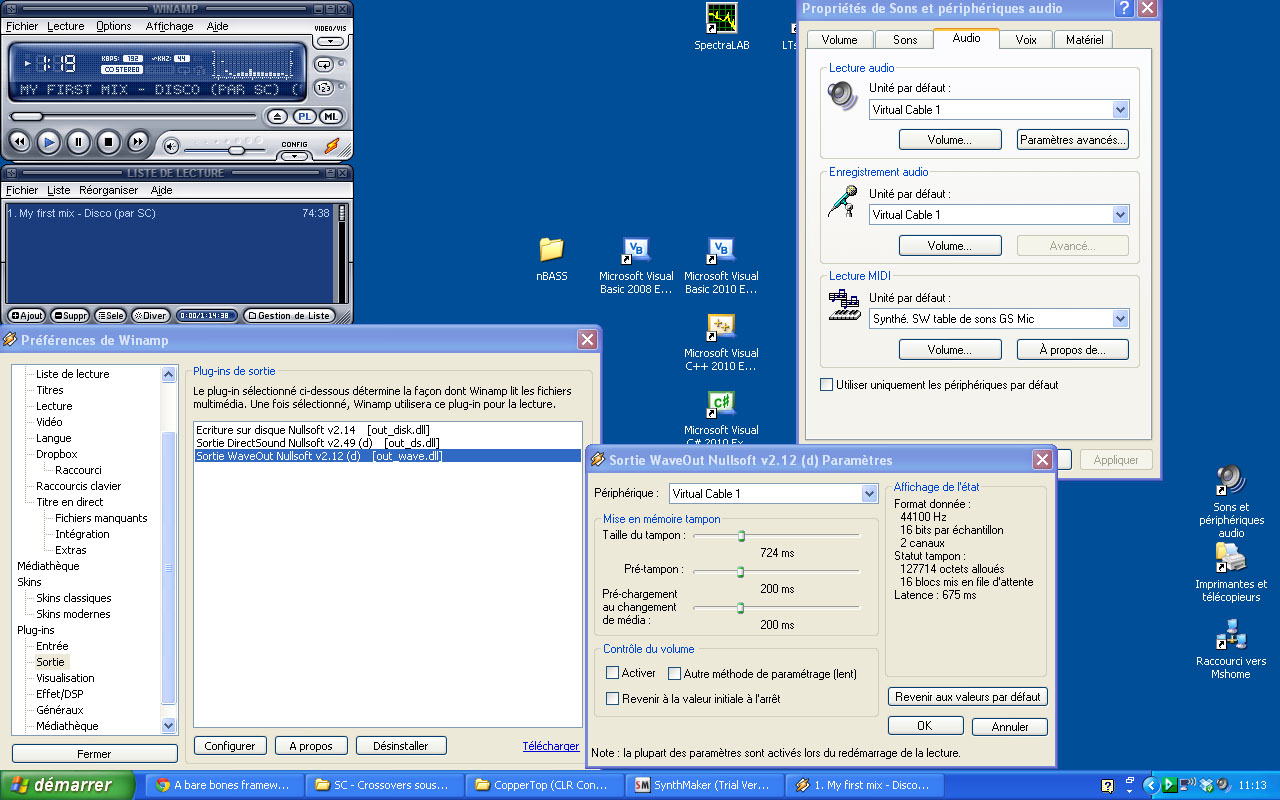Image resolution: width=1280 pixels, height=800 pixels.
Task: Switch to the Voix tab
Action: point(1026,39)
